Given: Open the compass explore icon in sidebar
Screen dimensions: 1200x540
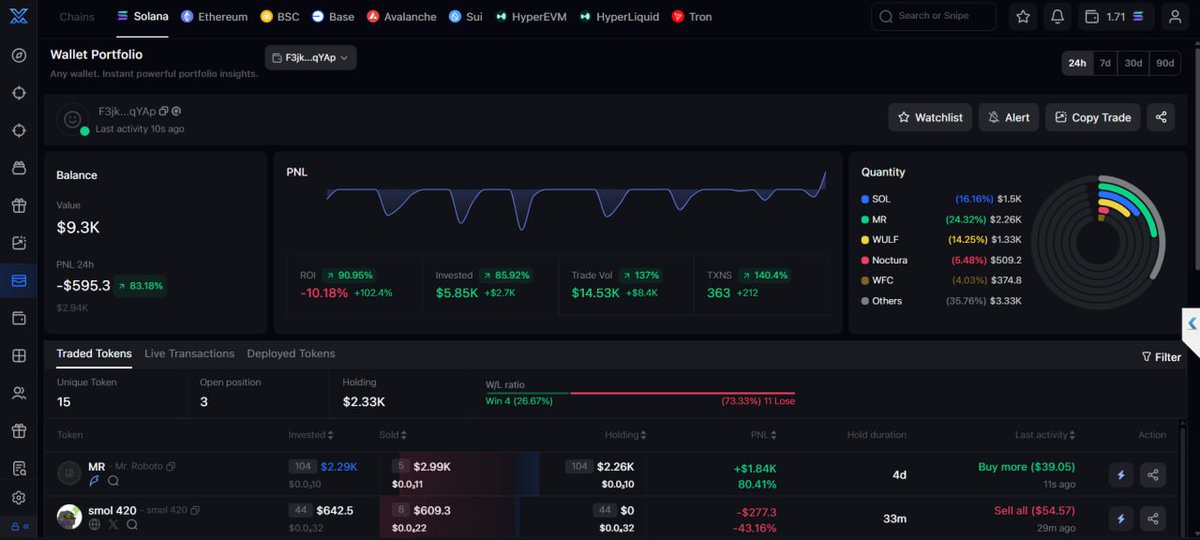Looking at the screenshot, I should [18, 54].
